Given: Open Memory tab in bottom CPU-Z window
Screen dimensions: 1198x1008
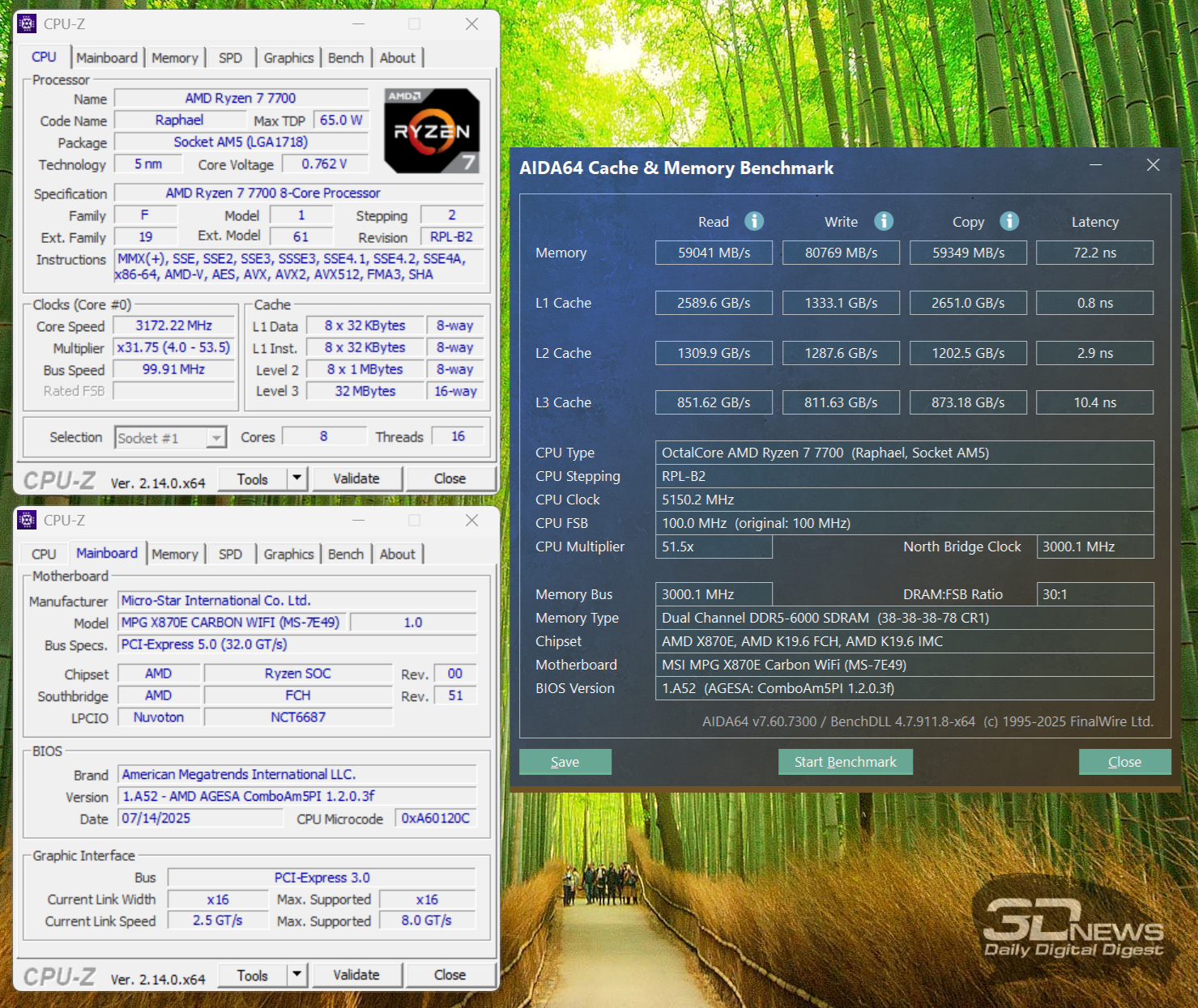Looking at the screenshot, I should point(175,554).
